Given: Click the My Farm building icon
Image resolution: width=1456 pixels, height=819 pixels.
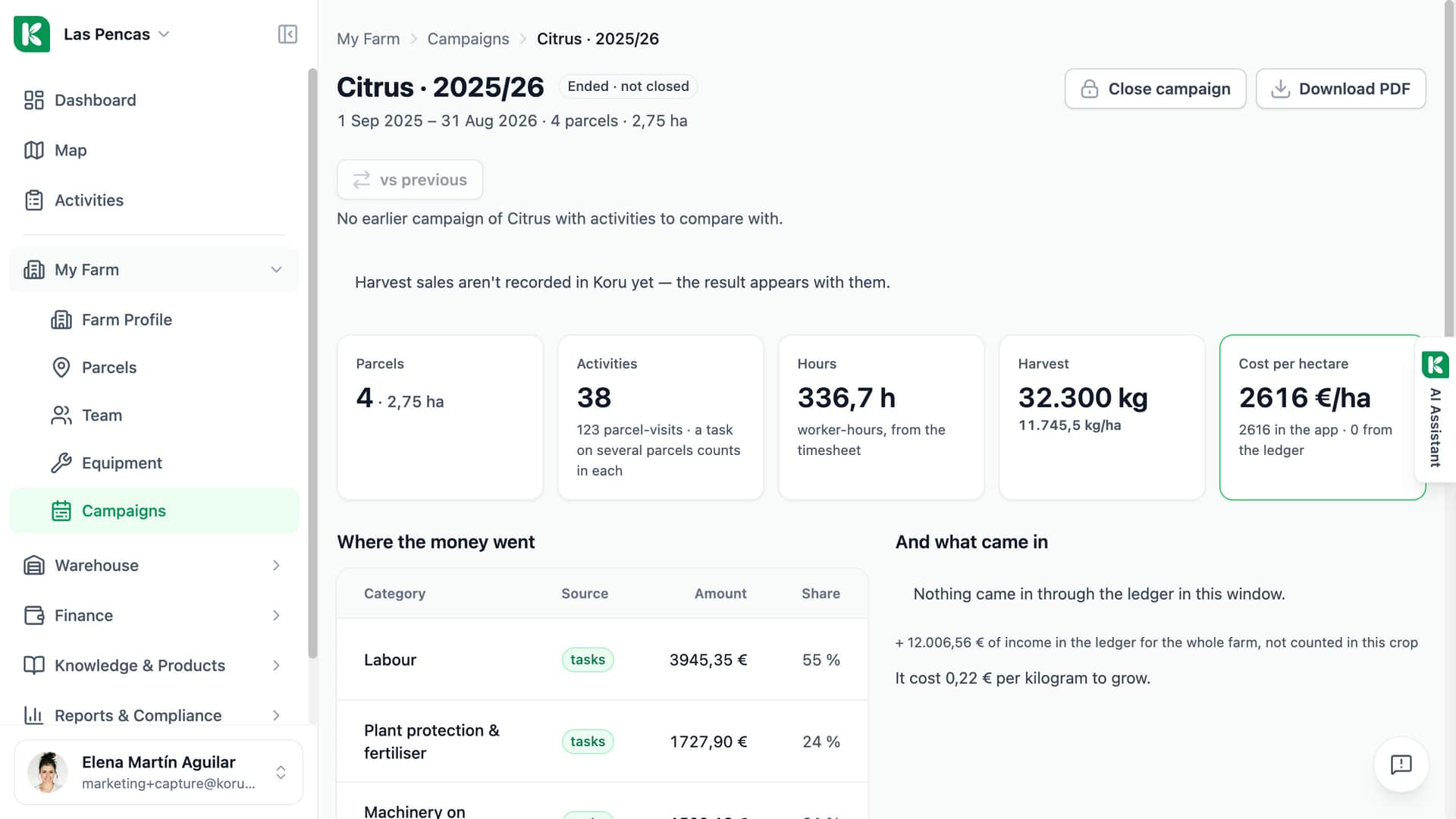Looking at the screenshot, I should pos(34,270).
